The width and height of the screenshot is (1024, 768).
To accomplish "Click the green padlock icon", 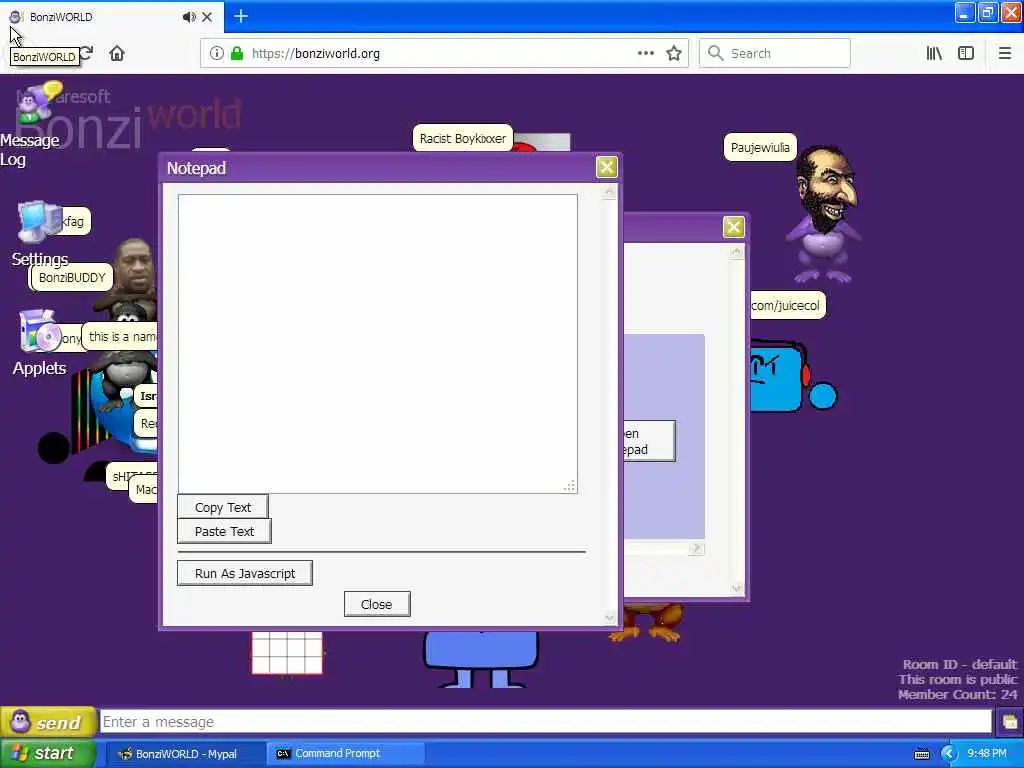I will 237,54.
